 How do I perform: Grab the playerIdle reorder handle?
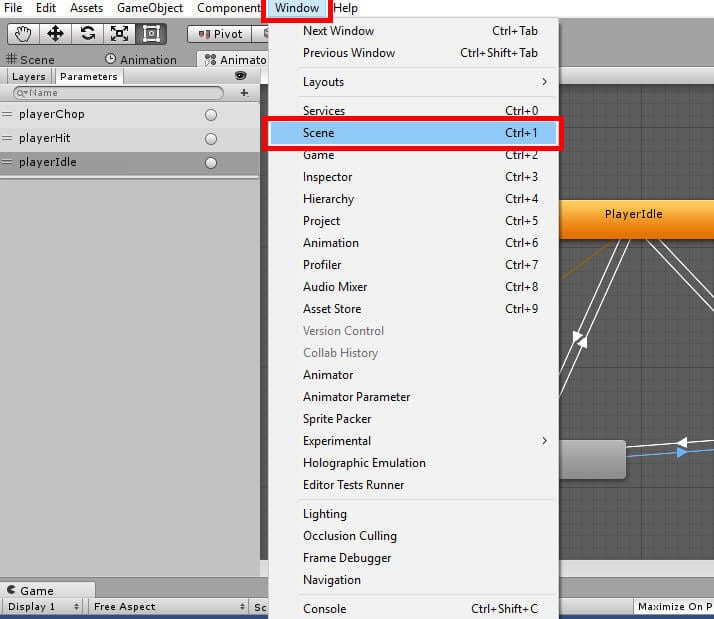7,162
